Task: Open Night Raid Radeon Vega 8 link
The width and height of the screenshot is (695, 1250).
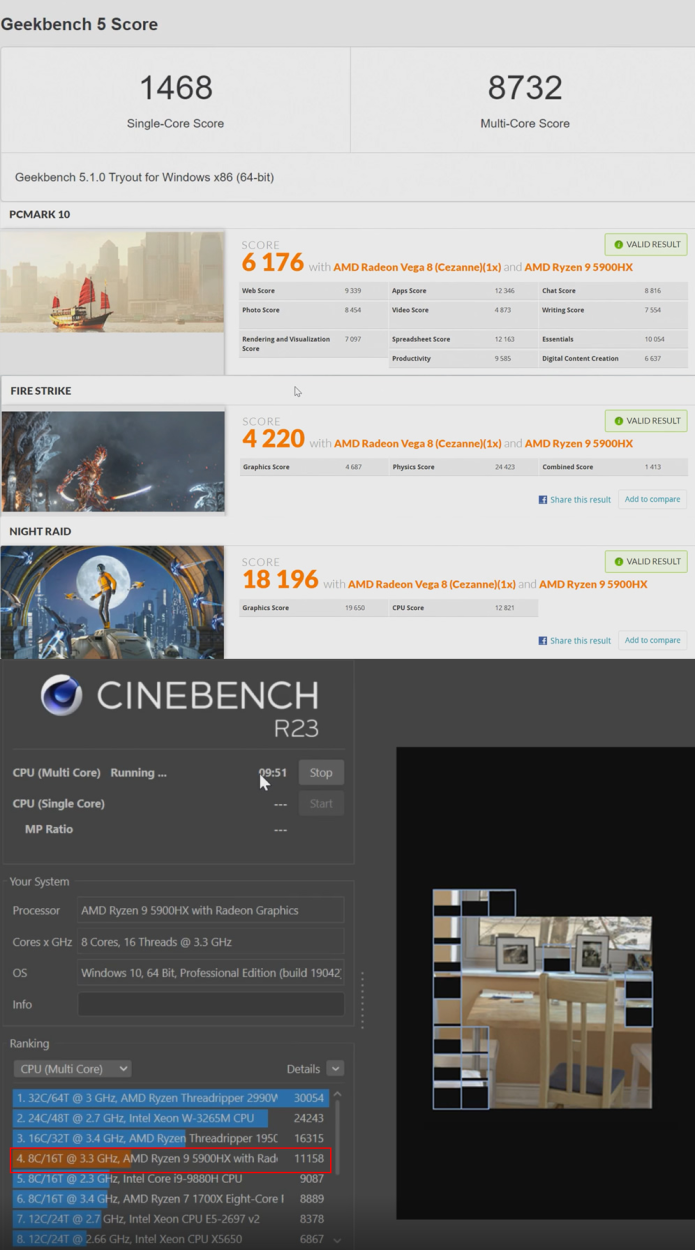Action: coord(431,584)
